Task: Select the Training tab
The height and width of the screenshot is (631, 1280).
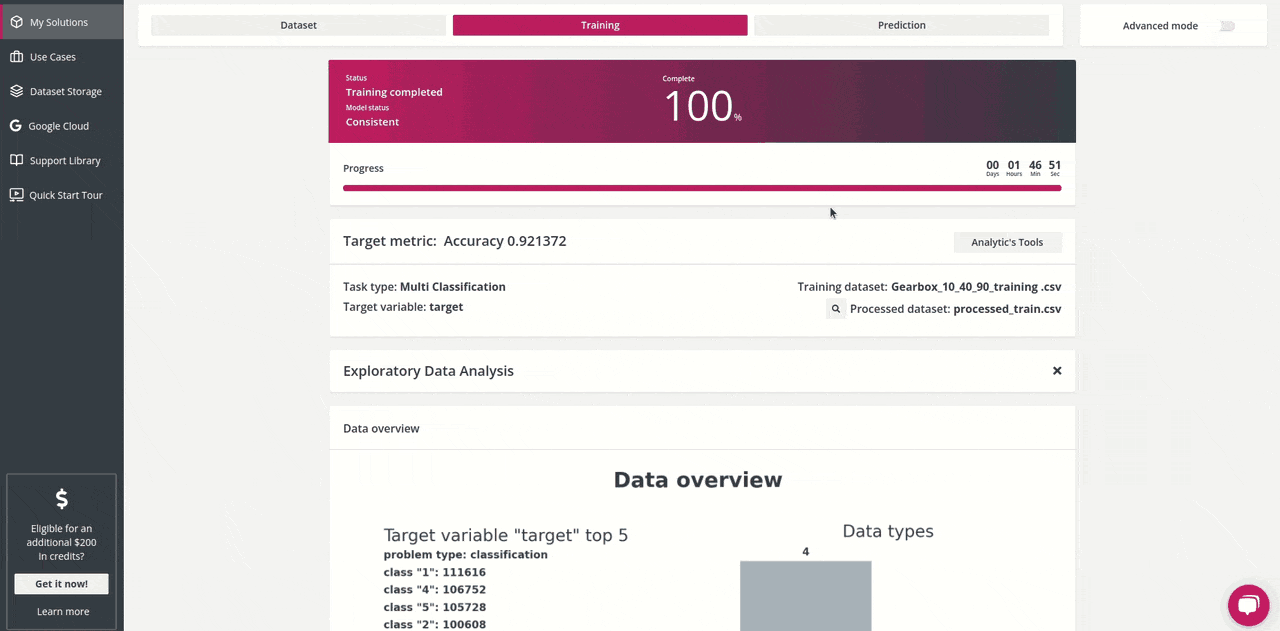Action: (600, 25)
